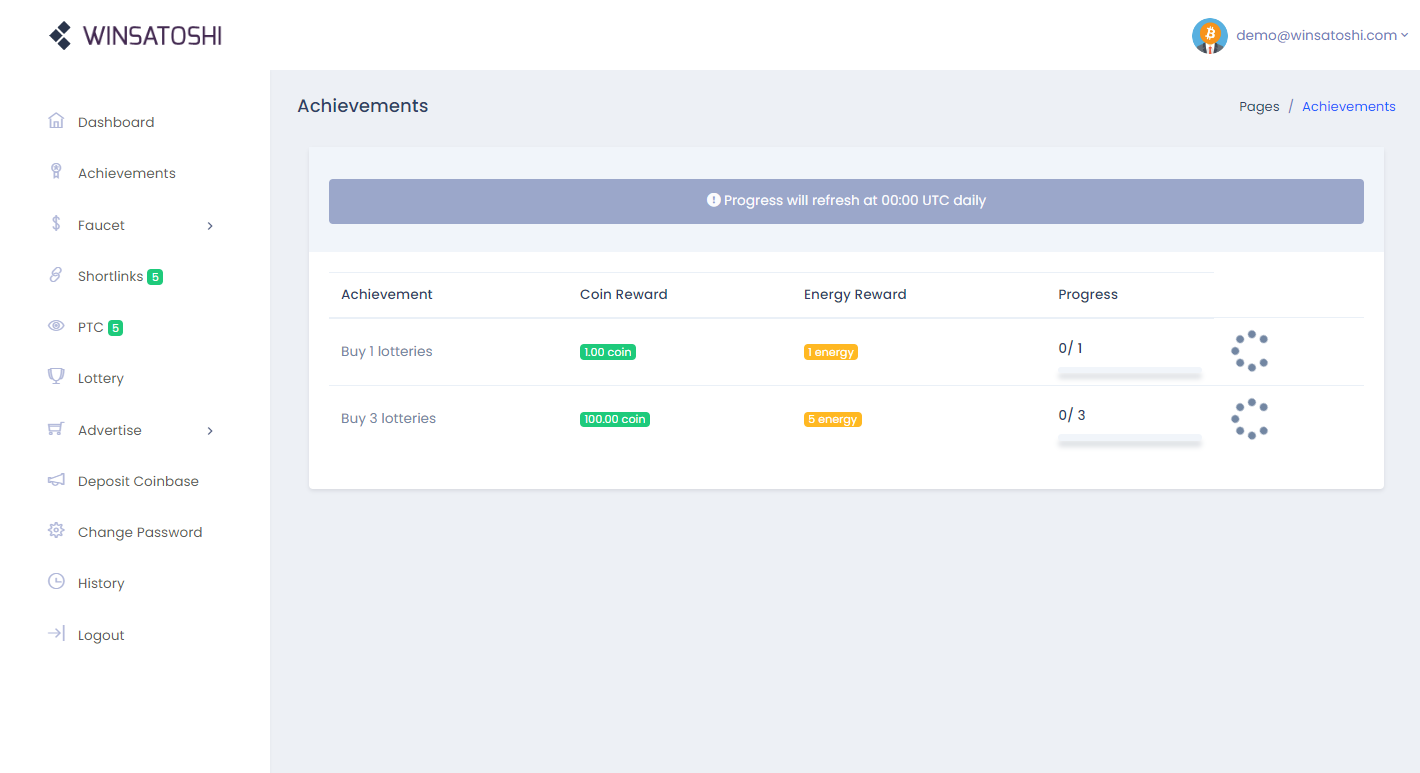1420x773 pixels.
Task: Open the Dashboard menu item
Action: click(x=116, y=122)
